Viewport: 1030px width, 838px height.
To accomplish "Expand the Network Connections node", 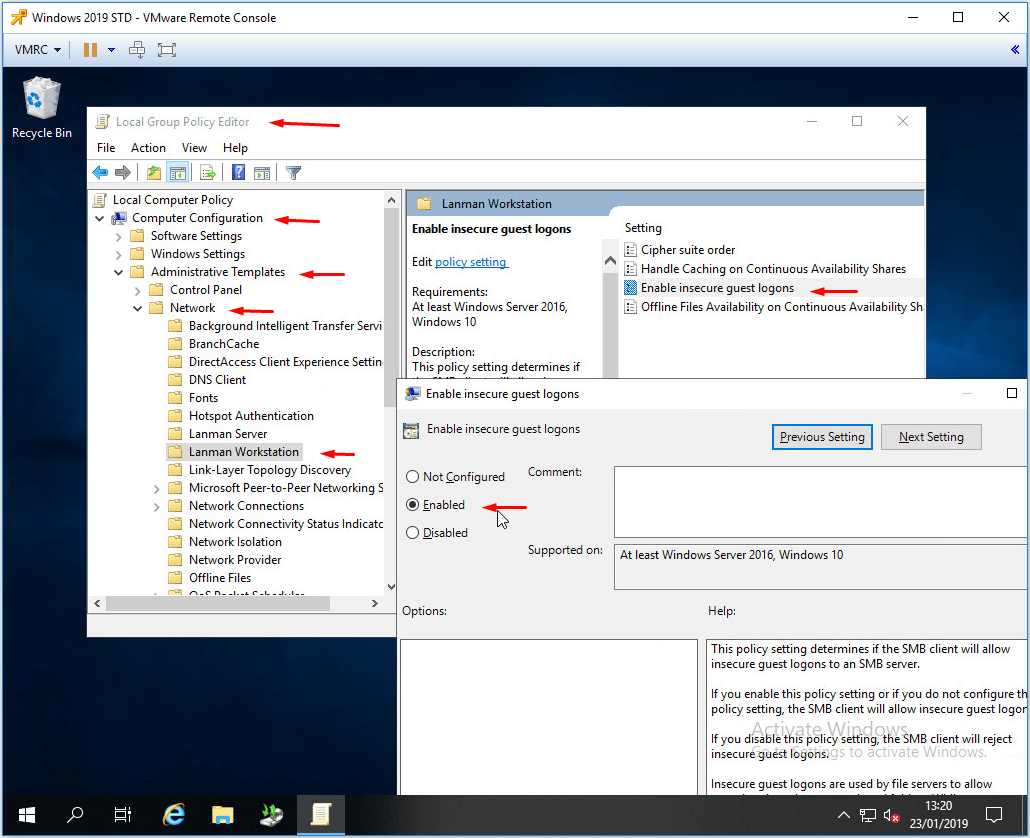I will (x=156, y=506).
